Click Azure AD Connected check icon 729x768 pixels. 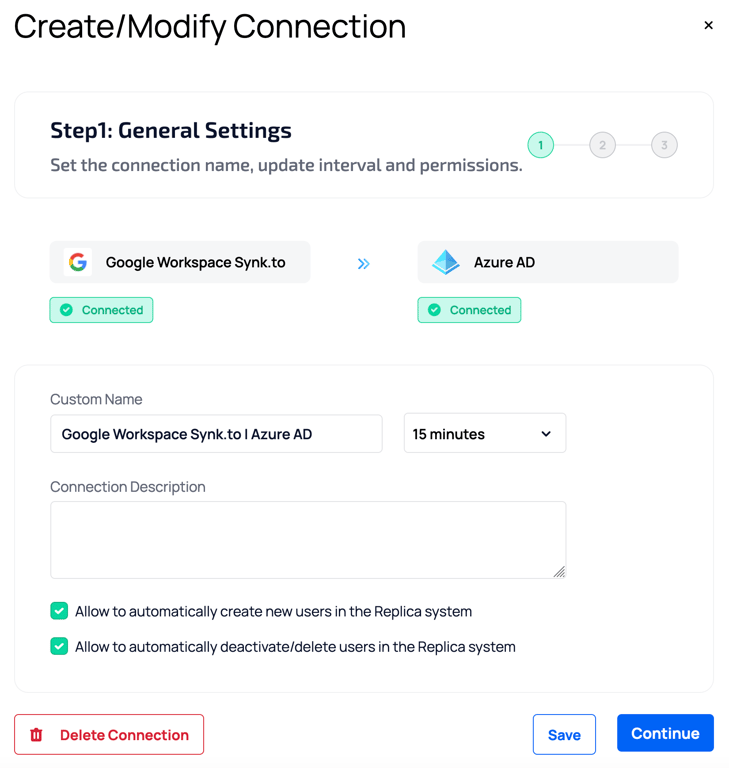[434, 310]
